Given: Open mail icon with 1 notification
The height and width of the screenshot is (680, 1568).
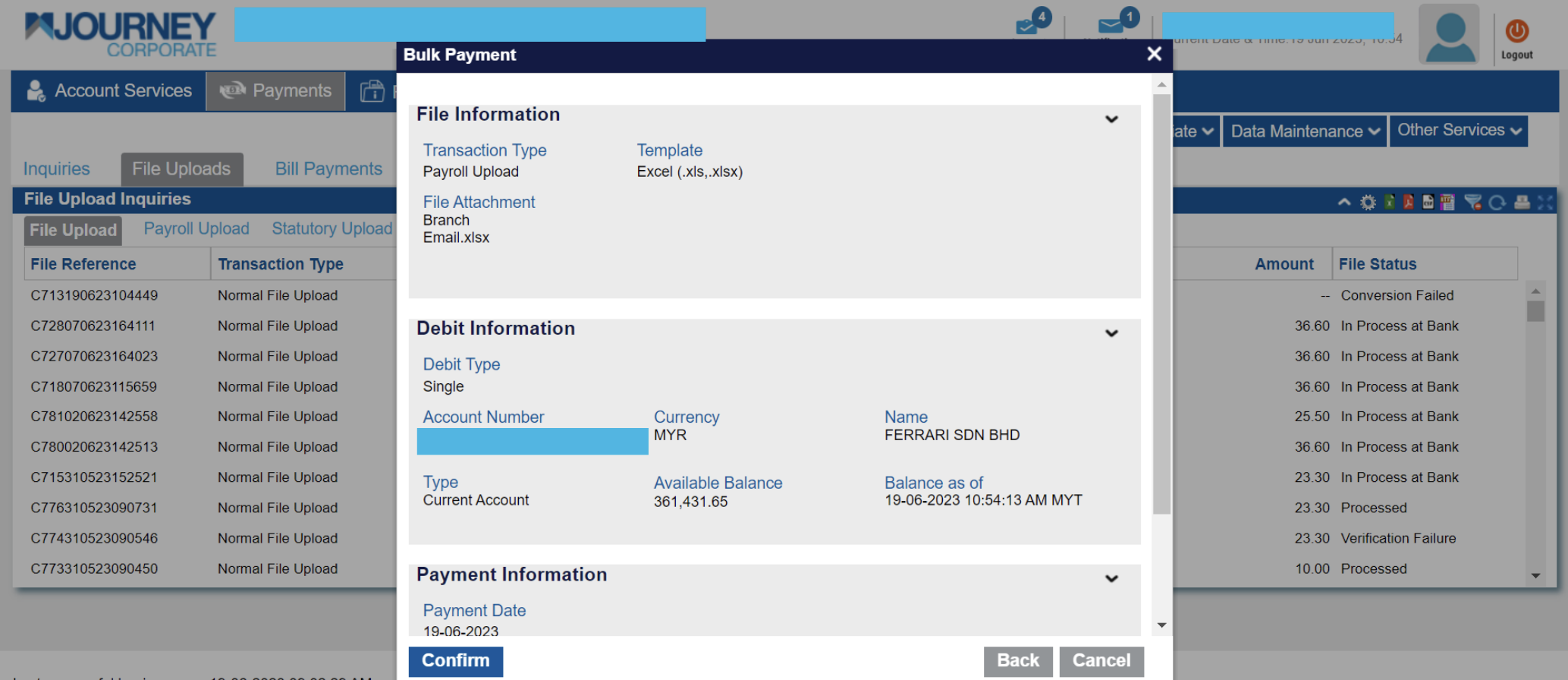Looking at the screenshot, I should [x=1118, y=21].
